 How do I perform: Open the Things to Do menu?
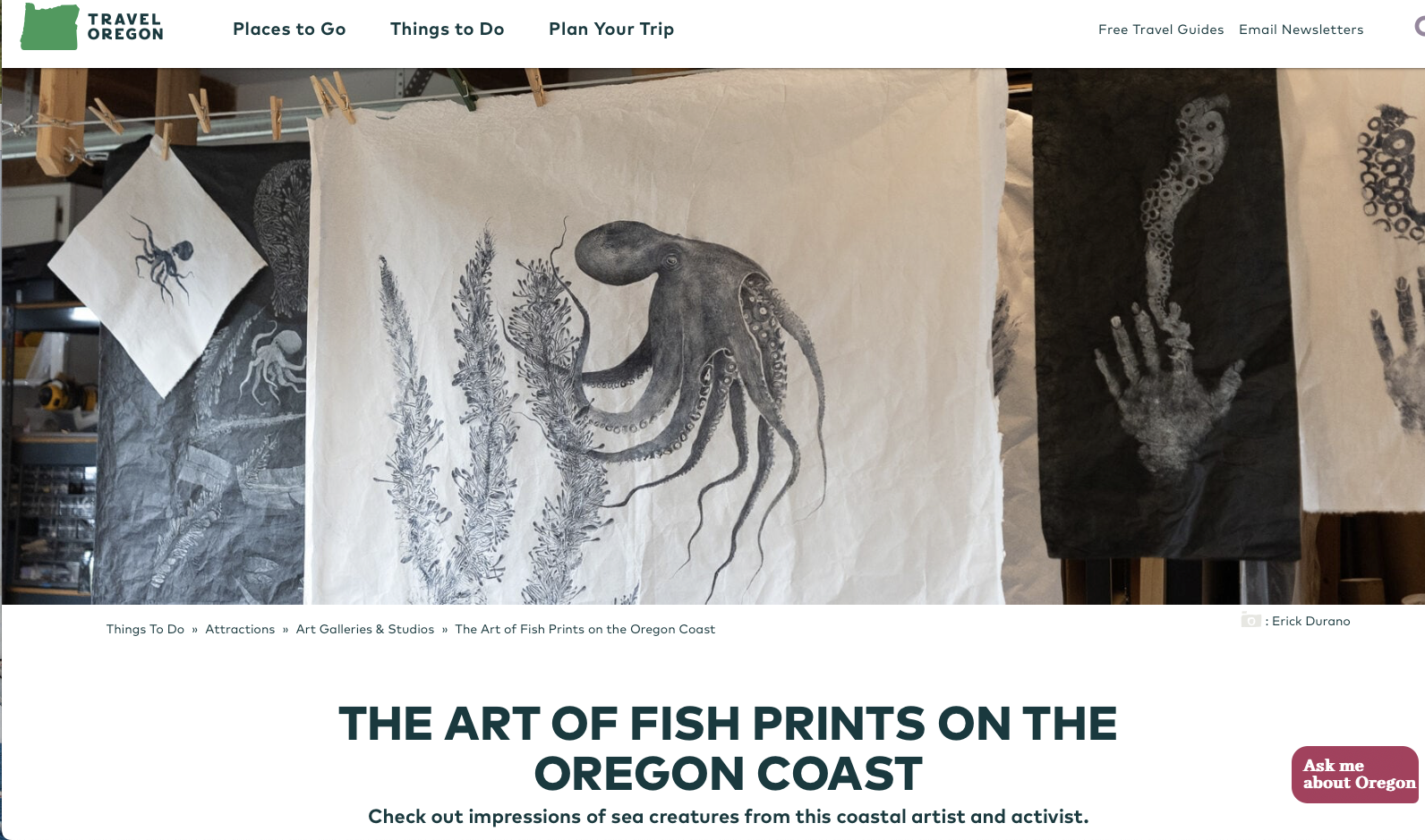click(447, 29)
